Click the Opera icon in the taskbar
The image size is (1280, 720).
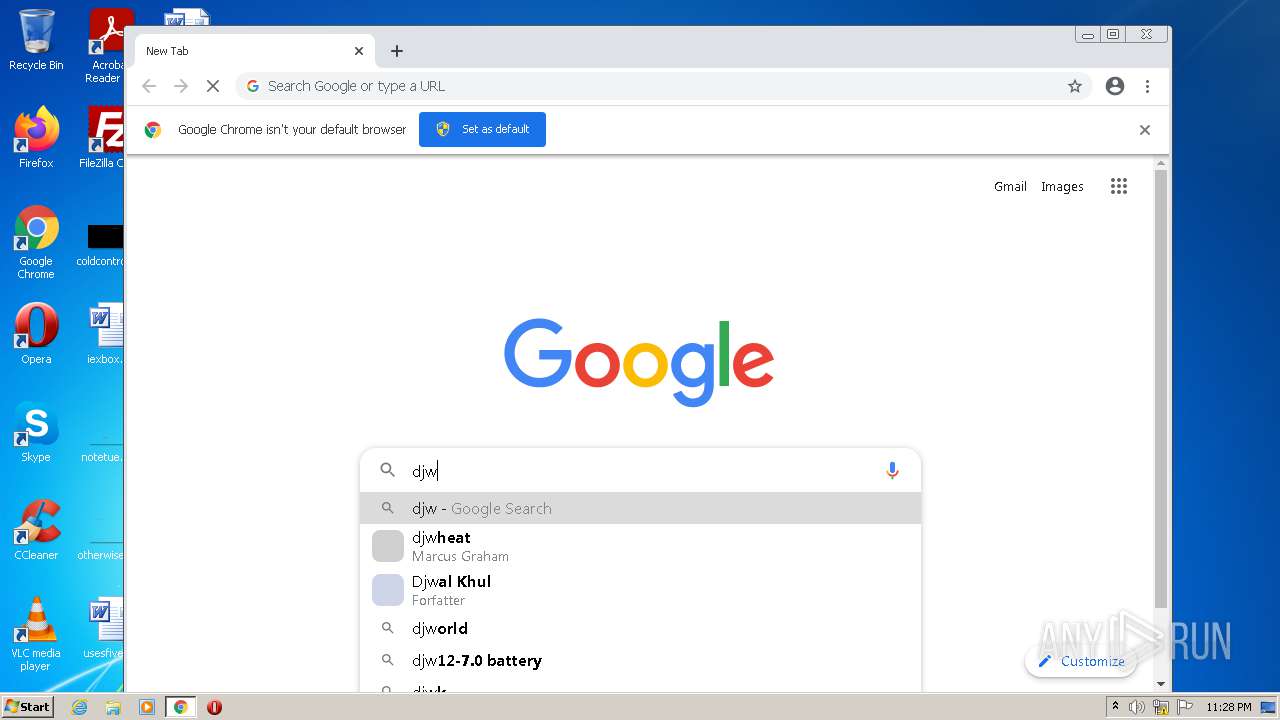[214, 707]
